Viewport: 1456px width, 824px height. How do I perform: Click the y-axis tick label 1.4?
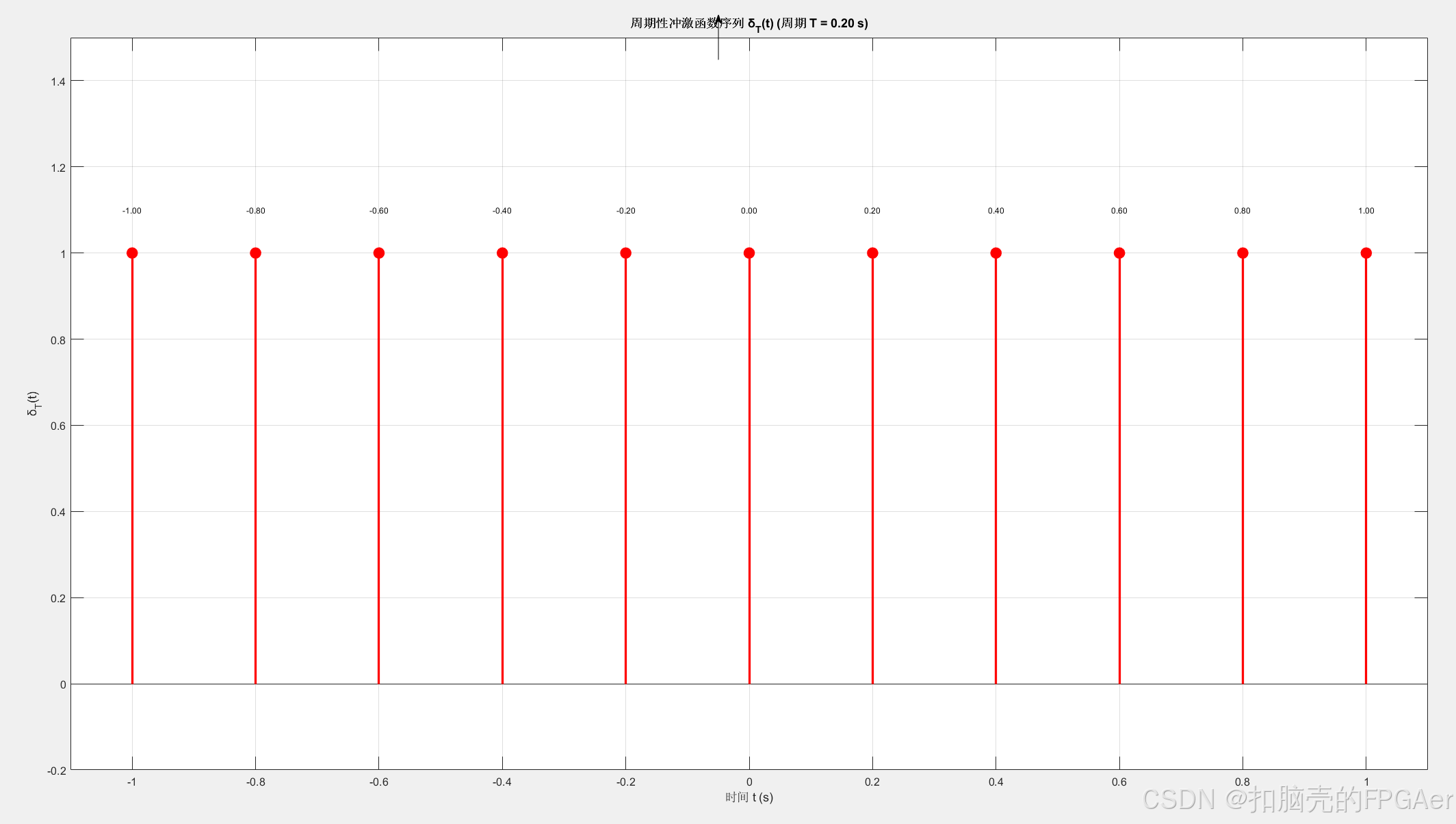click(x=58, y=81)
